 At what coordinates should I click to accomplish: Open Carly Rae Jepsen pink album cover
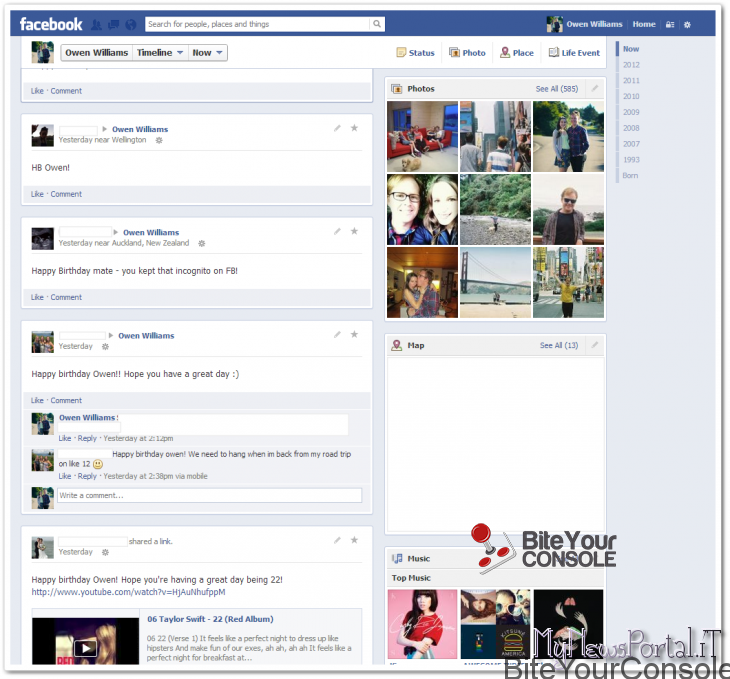(x=422, y=624)
